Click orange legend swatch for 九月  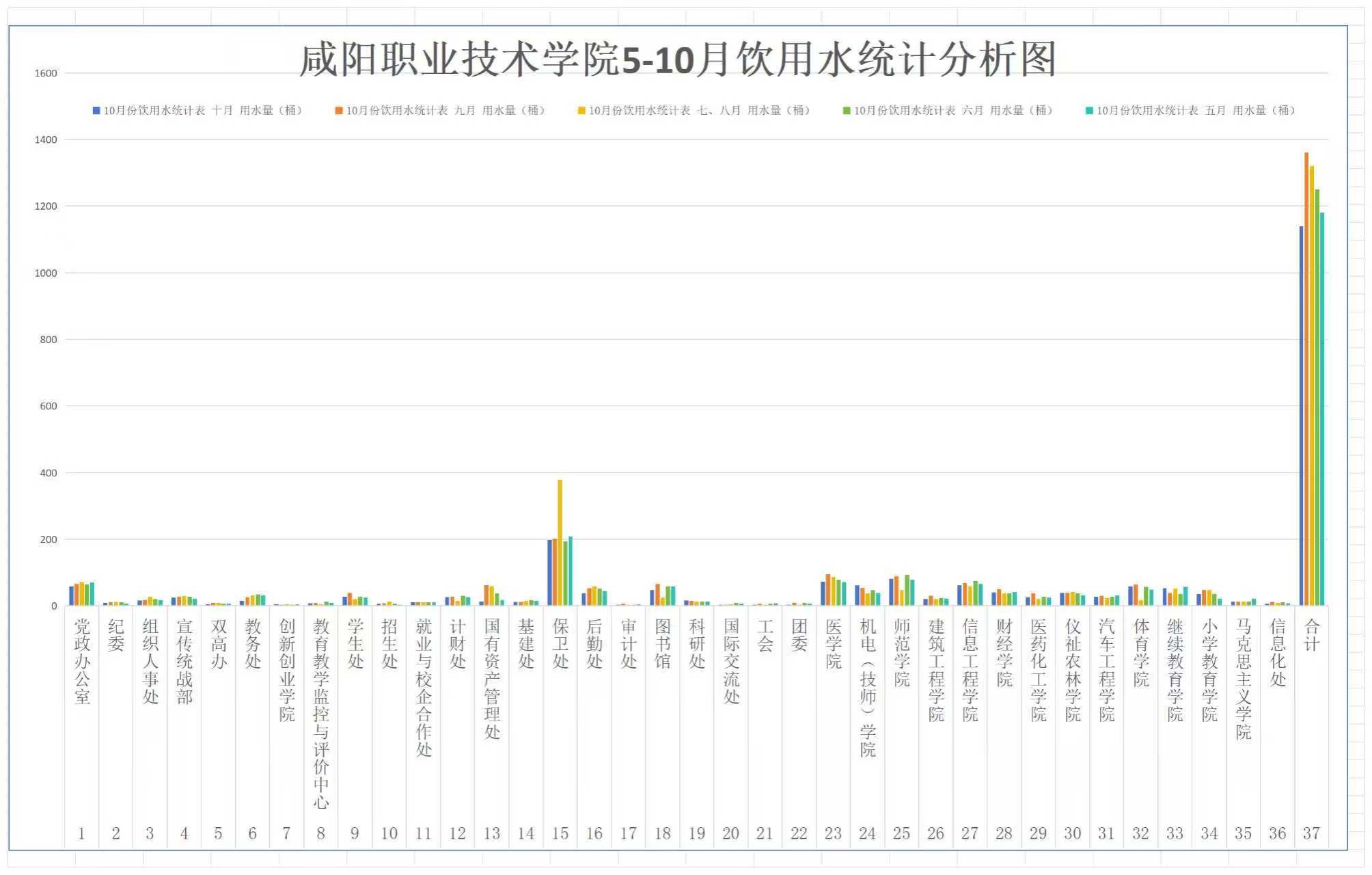pyautogui.click(x=339, y=111)
